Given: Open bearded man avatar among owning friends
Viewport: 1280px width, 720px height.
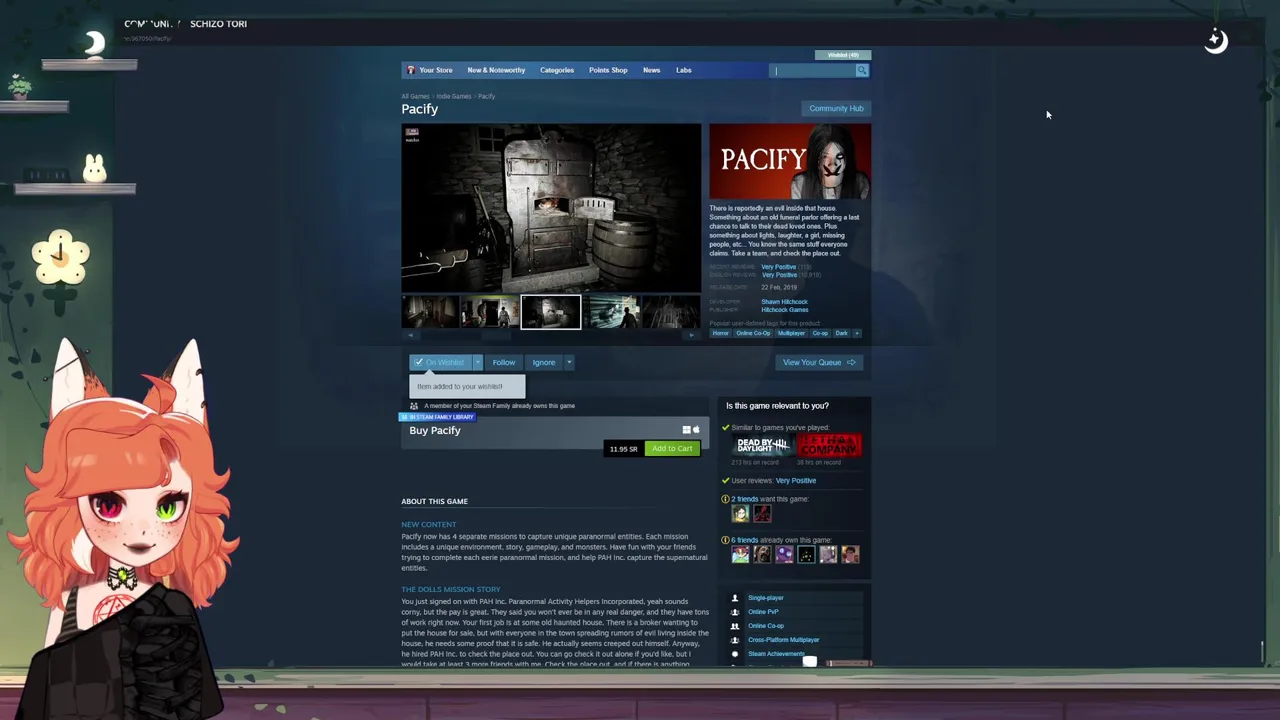Looking at the screenshot, I should 762,554.
